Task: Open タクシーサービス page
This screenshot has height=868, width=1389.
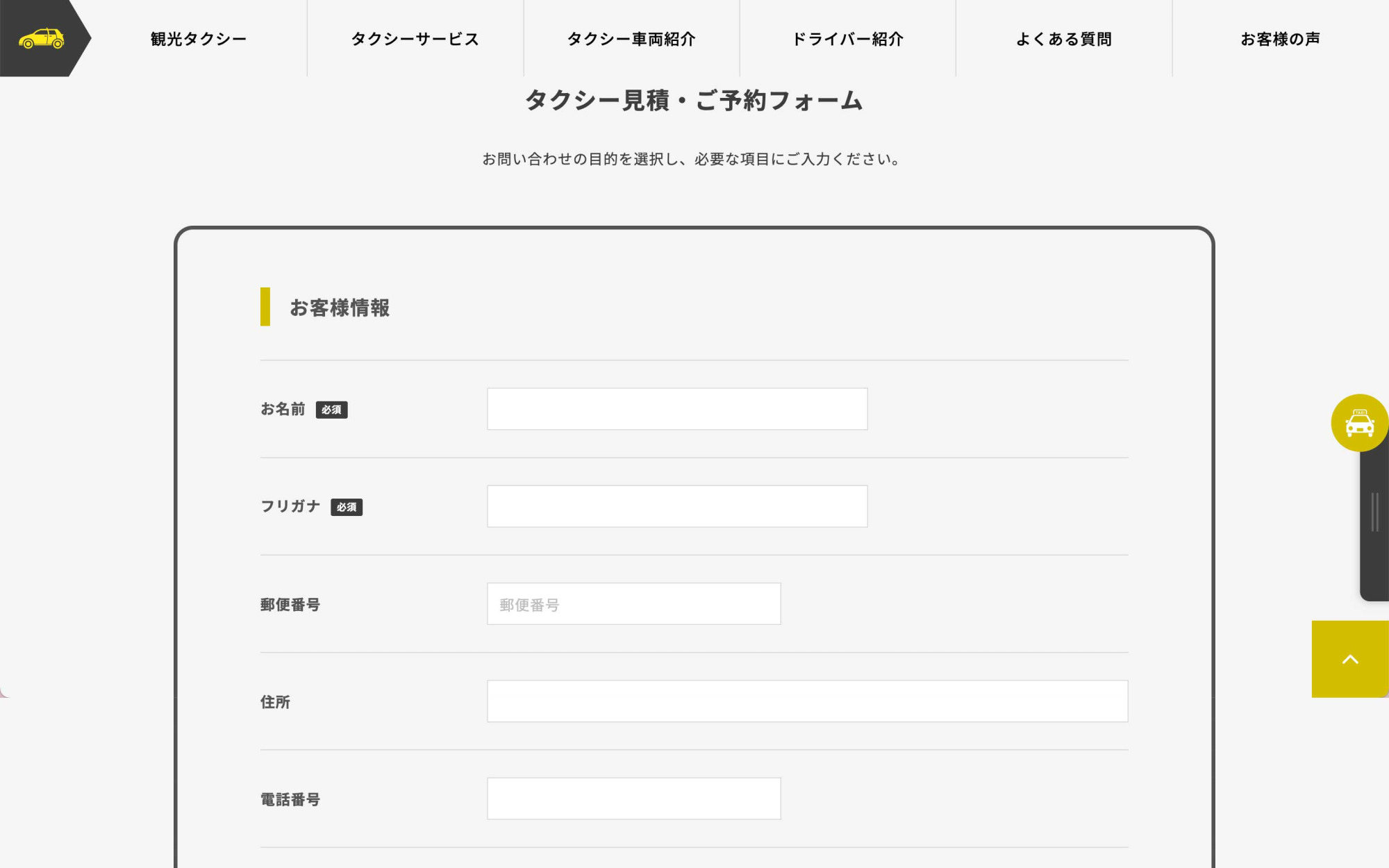Action: [x=415, y=40]
